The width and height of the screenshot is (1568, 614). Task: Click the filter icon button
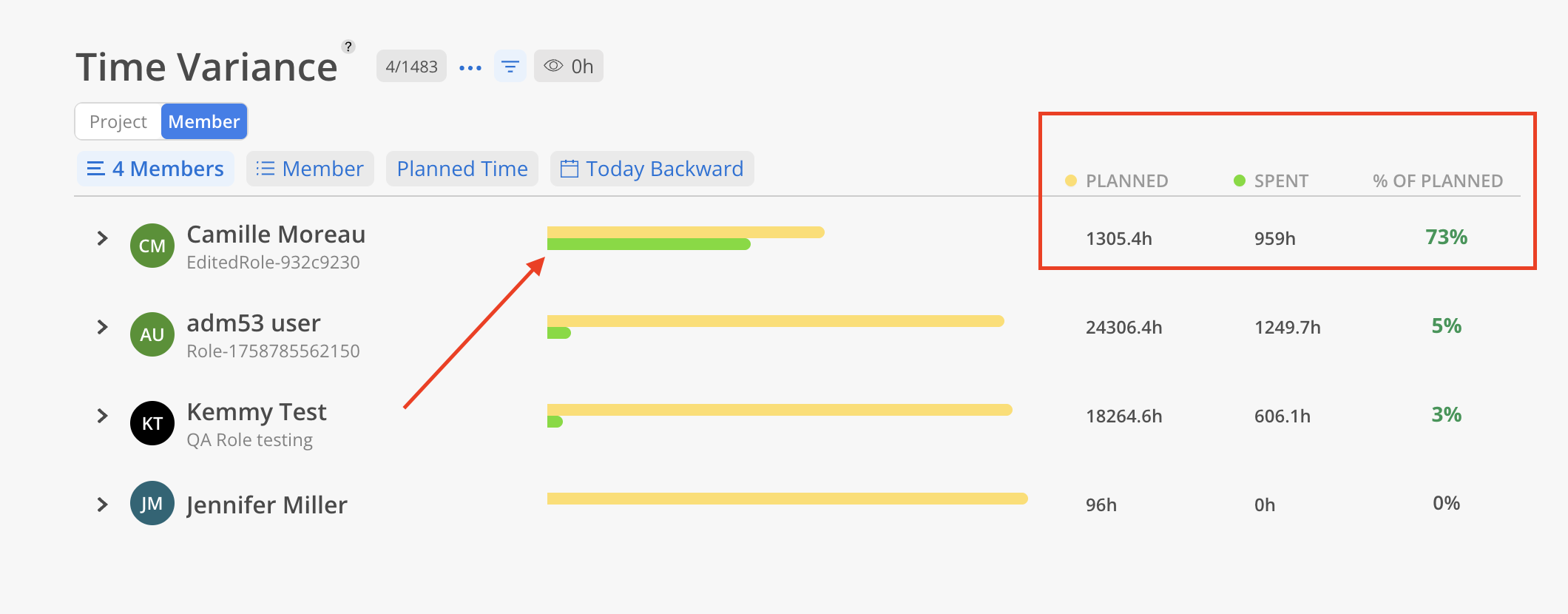(x=510, y=67)
